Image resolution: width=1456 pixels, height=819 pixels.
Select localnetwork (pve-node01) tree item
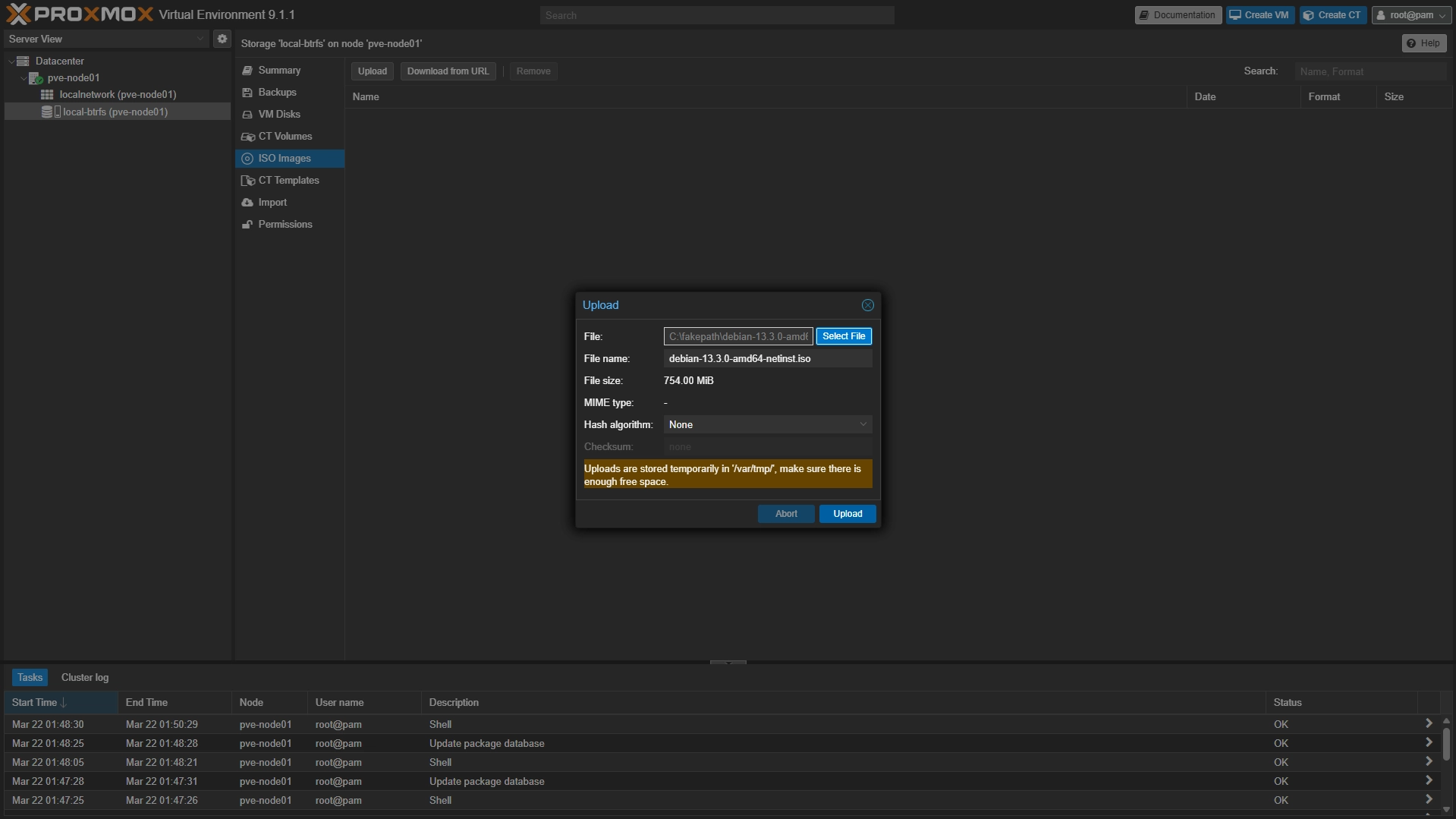coord(118,95)
